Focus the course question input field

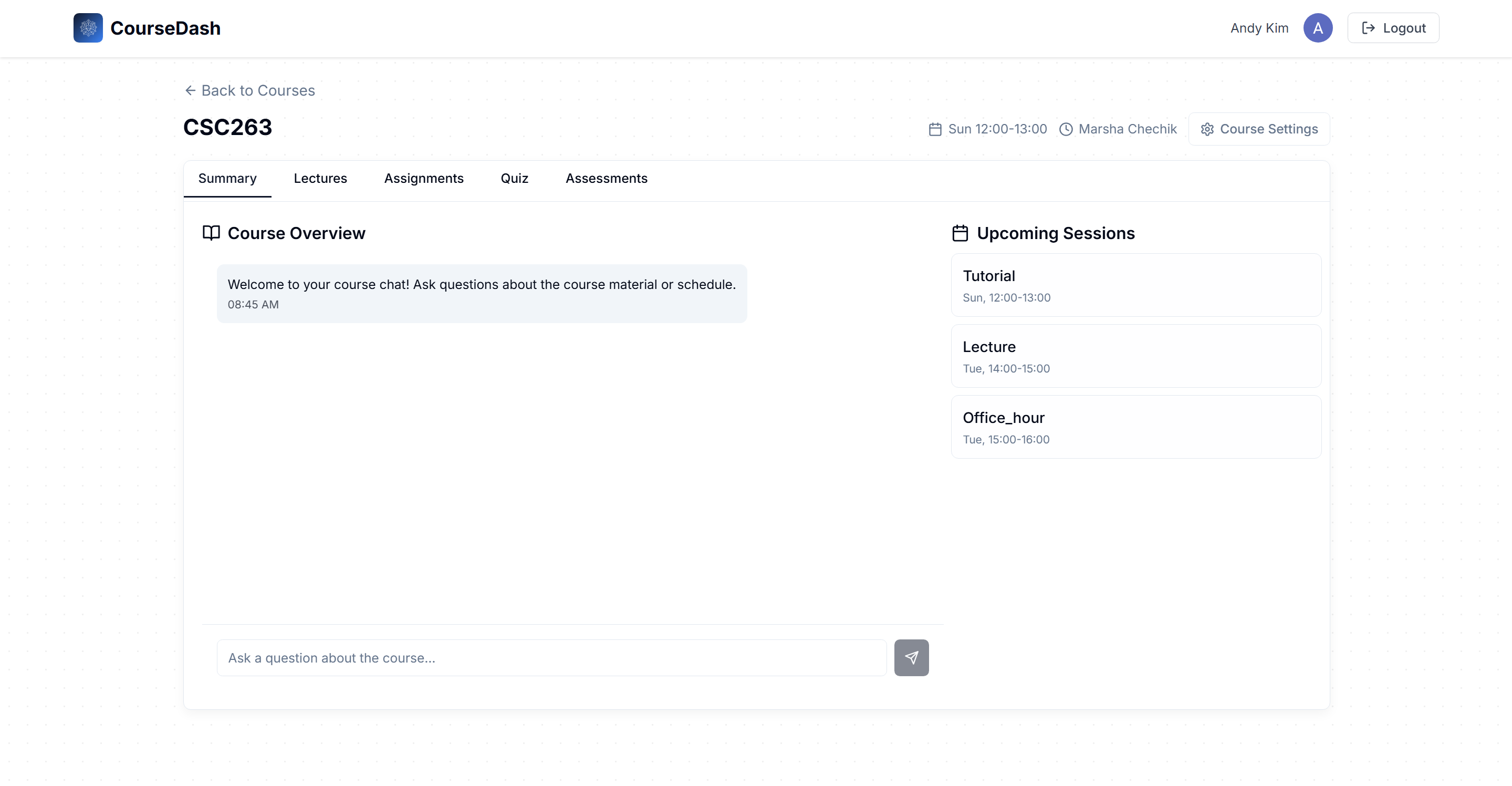pyautogui.click(x=551, y=657)
